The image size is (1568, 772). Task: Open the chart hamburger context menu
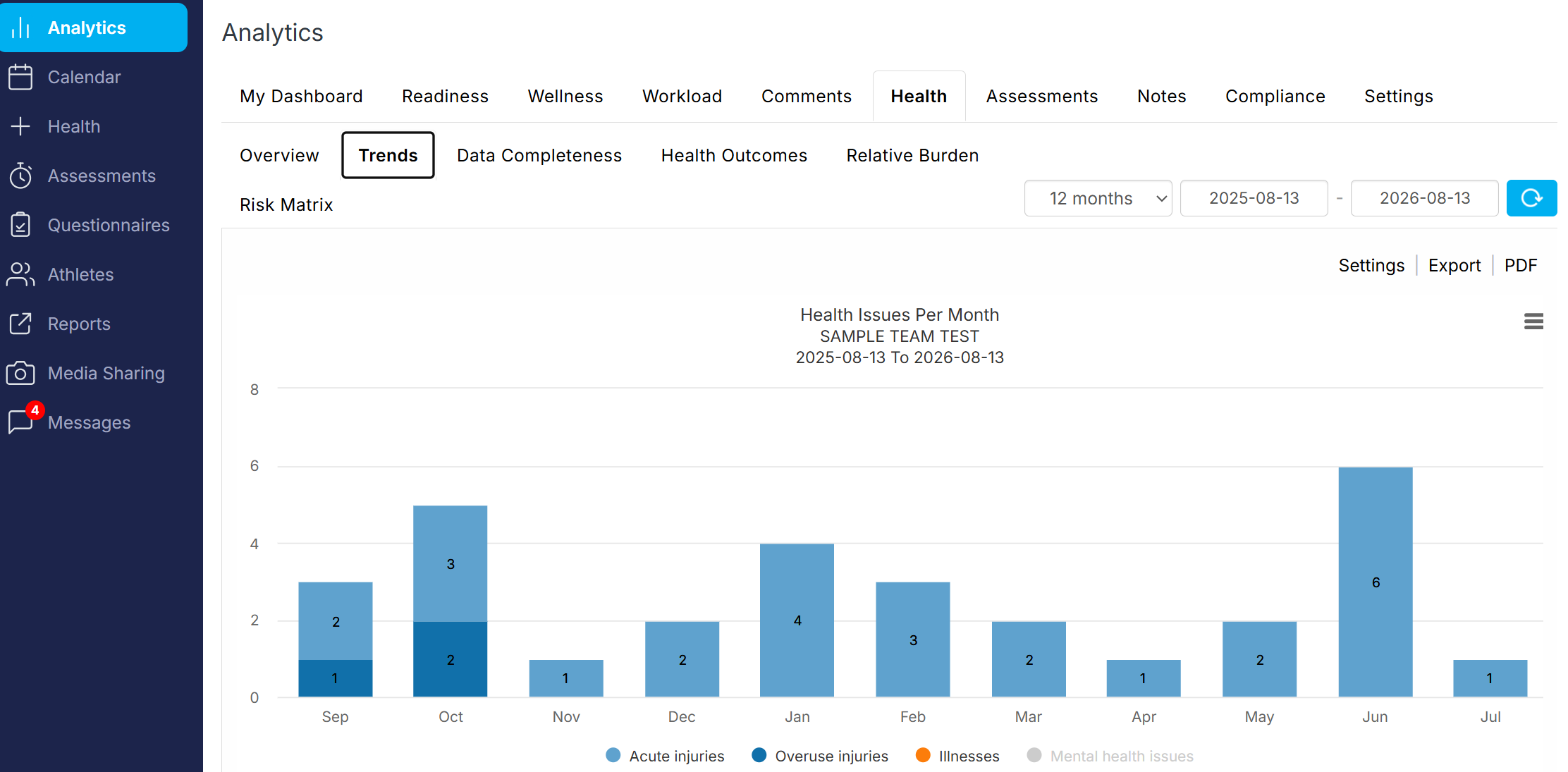click(x=1533, y=321)
